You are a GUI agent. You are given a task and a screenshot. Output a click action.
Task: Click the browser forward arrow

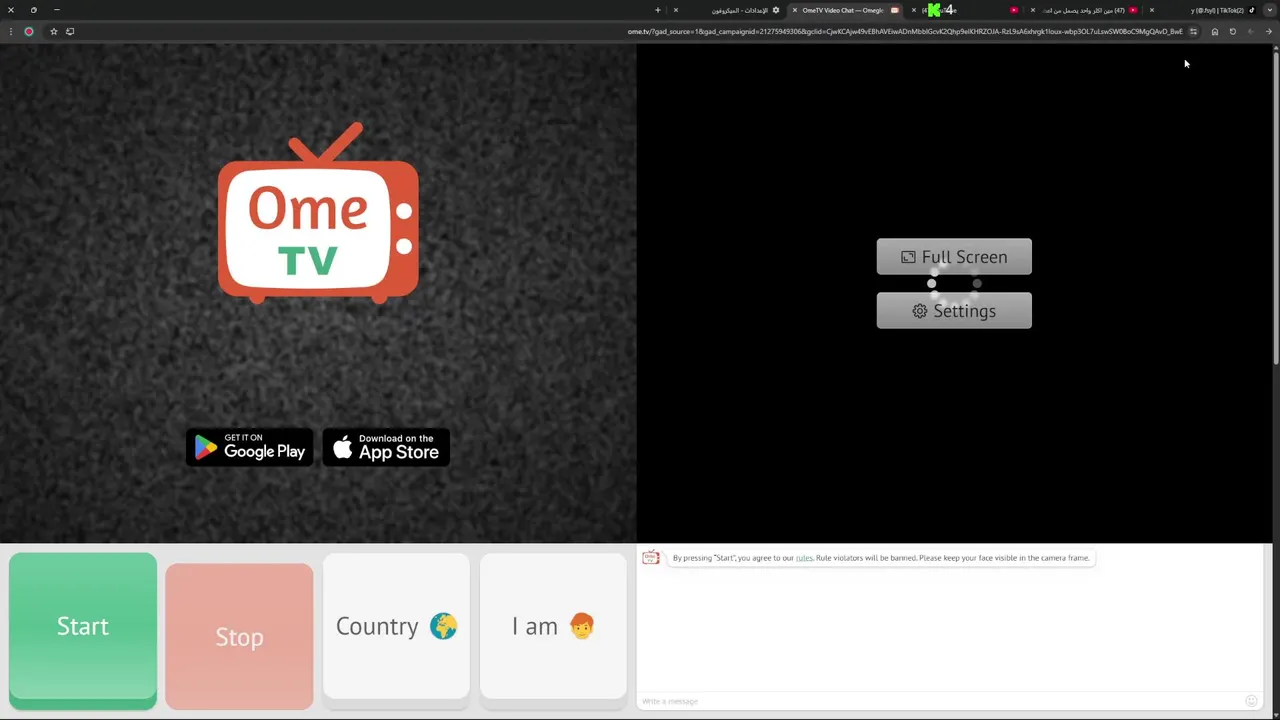point(1250,31)
